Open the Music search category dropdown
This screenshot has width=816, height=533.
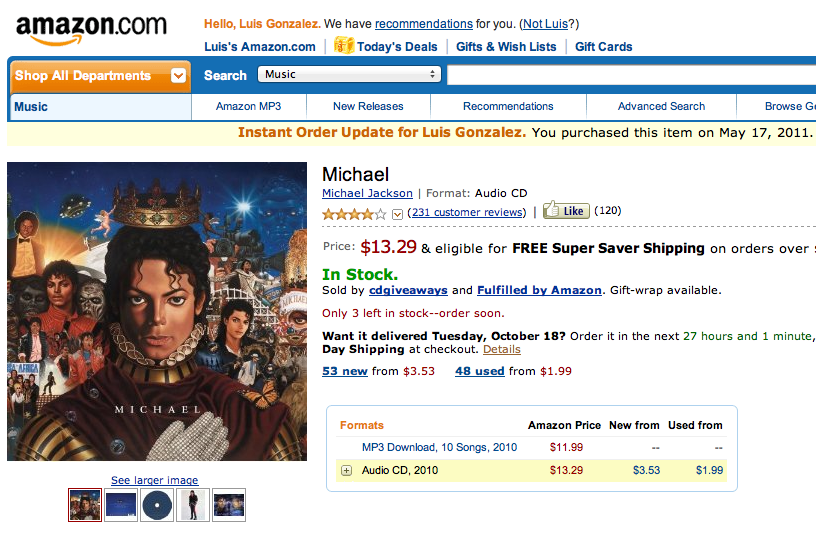pos(349,74)
